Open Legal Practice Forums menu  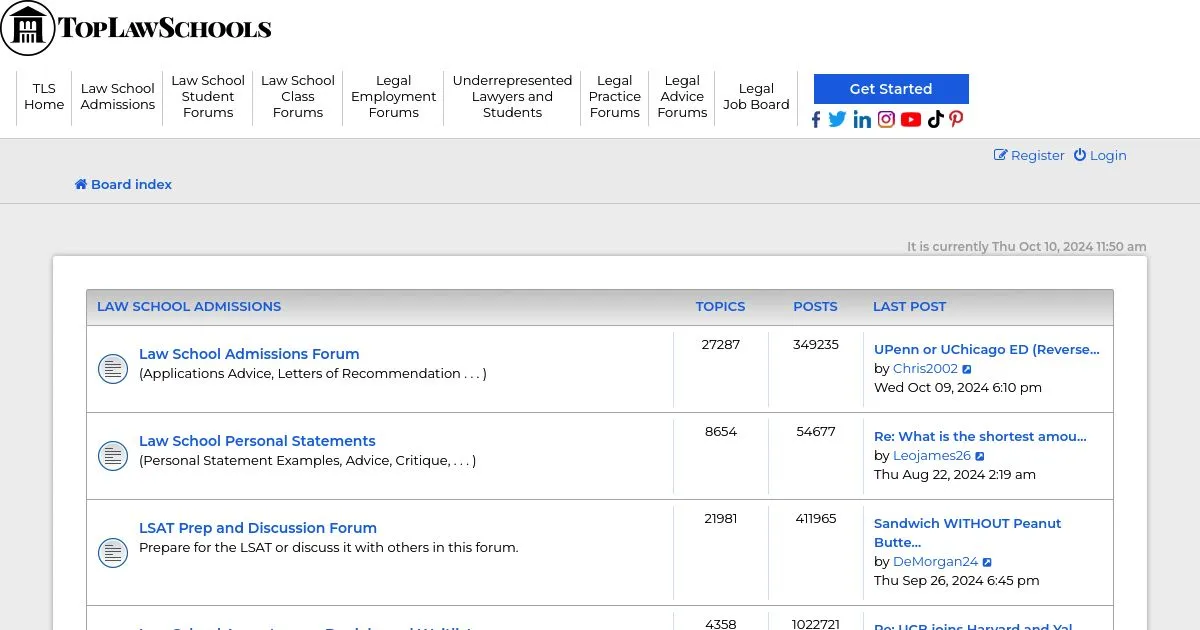(x=615, y=97)
